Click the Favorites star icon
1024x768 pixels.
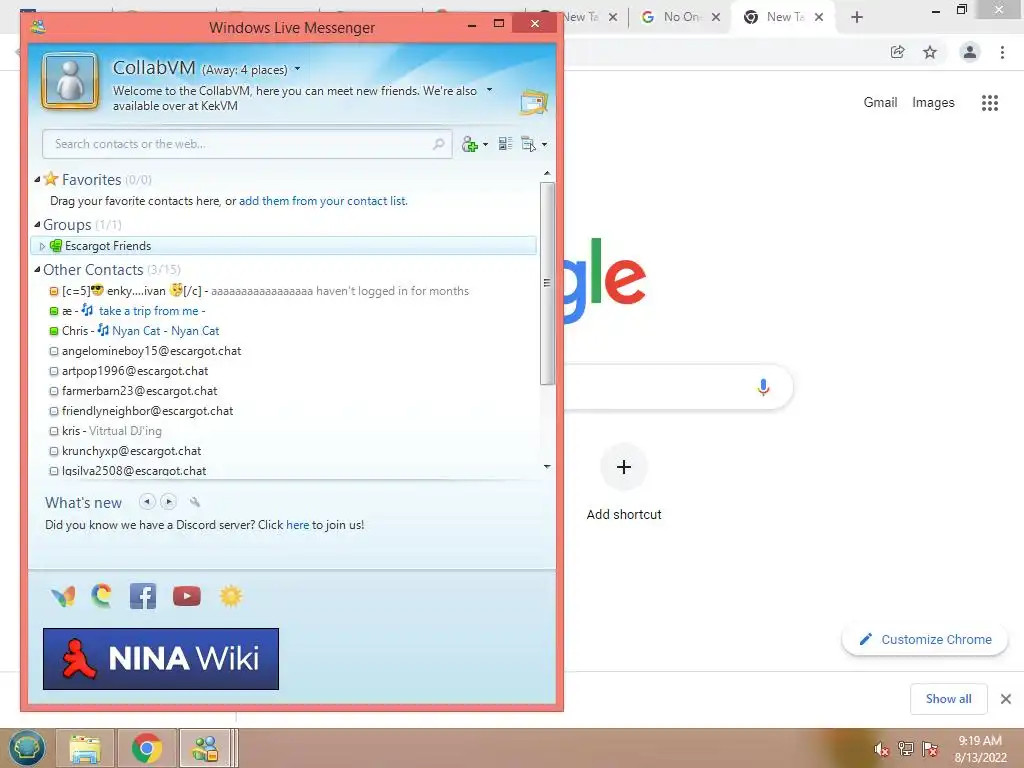coord(51,178)
